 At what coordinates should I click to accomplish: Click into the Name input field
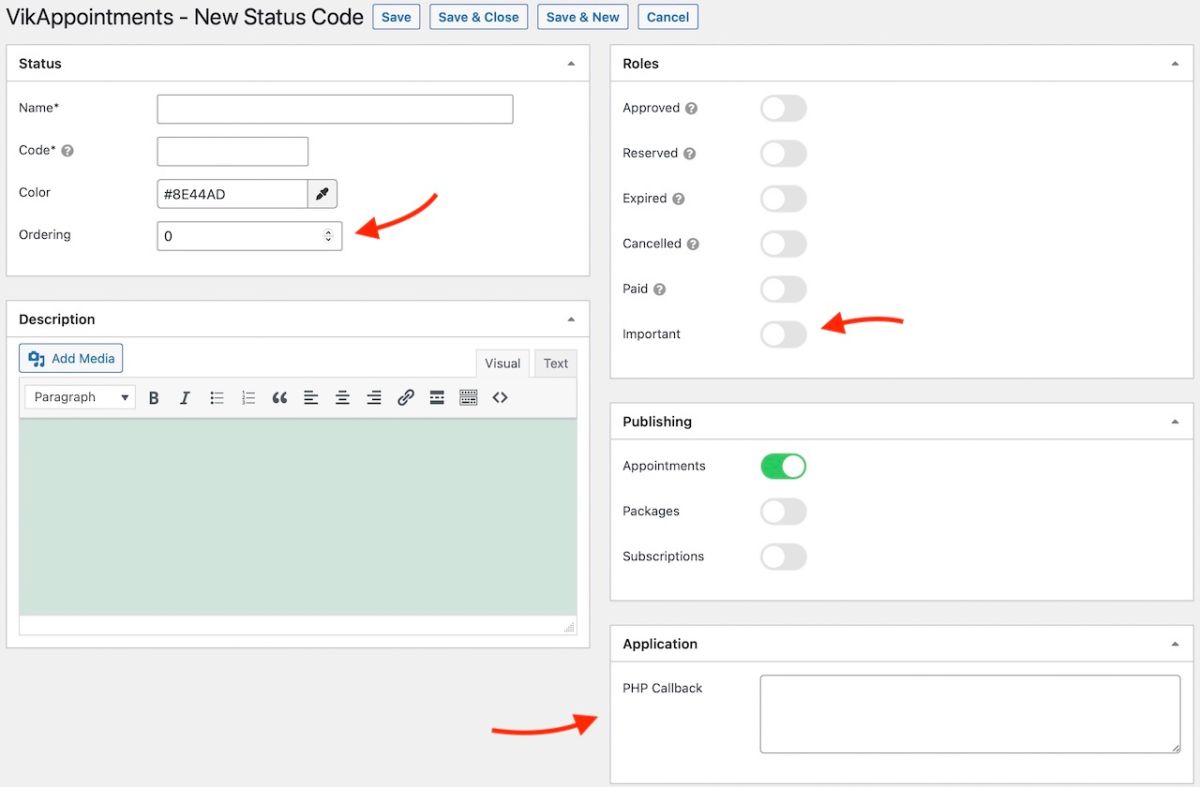tap(335, 109)
